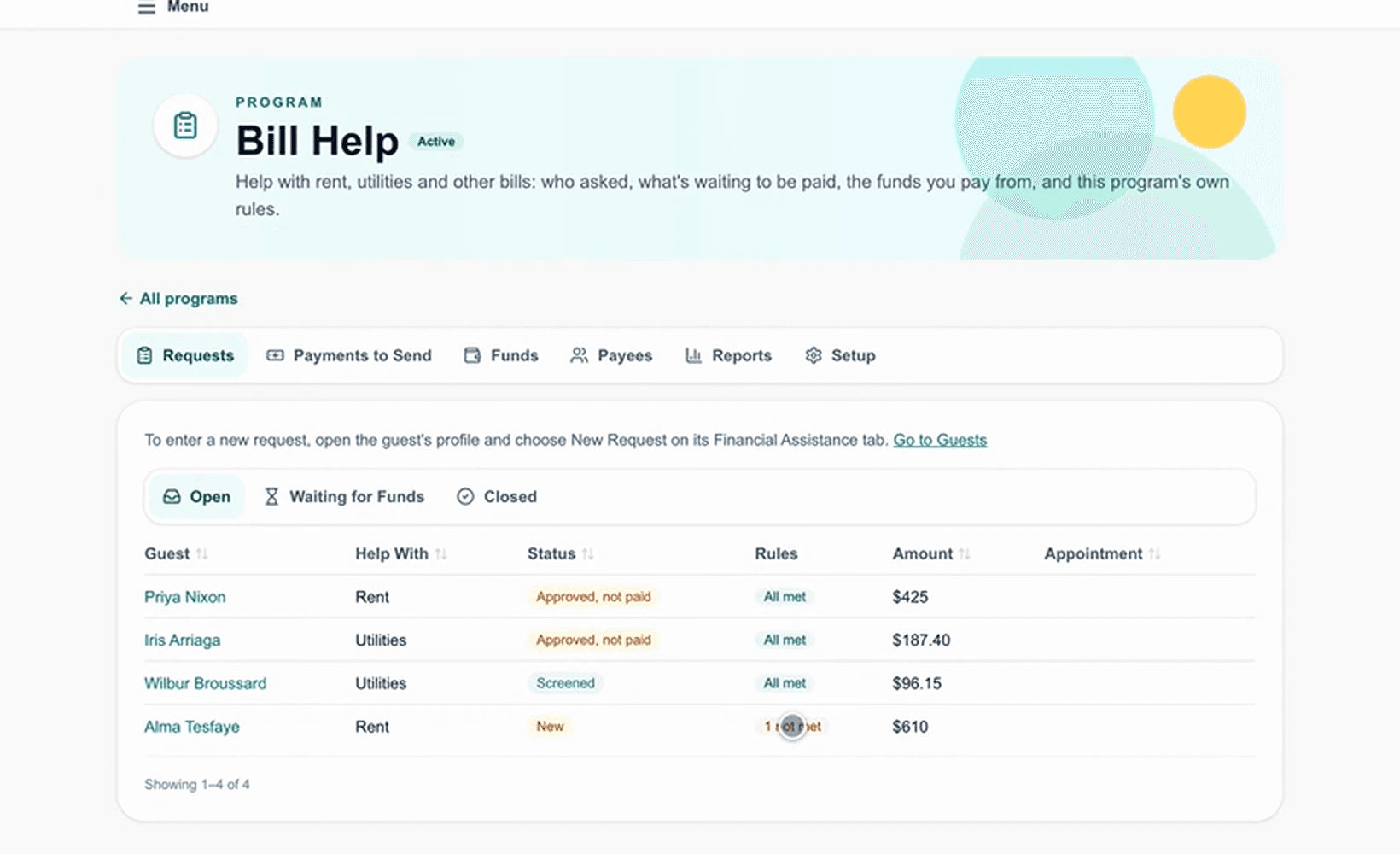
Task: Click 'All met' badge in Iris Arriaga row
Action: coord(785,640)
